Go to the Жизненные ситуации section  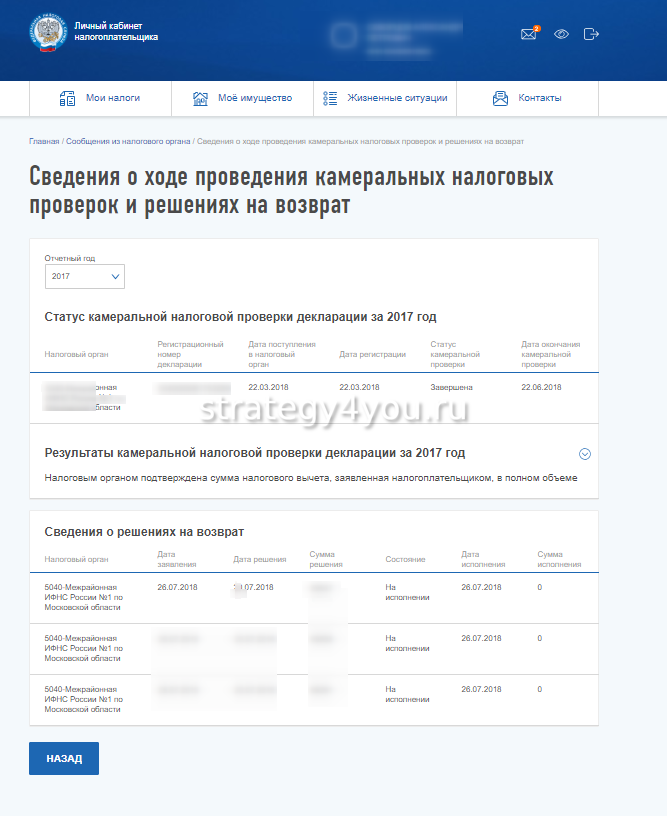(397, 98)
